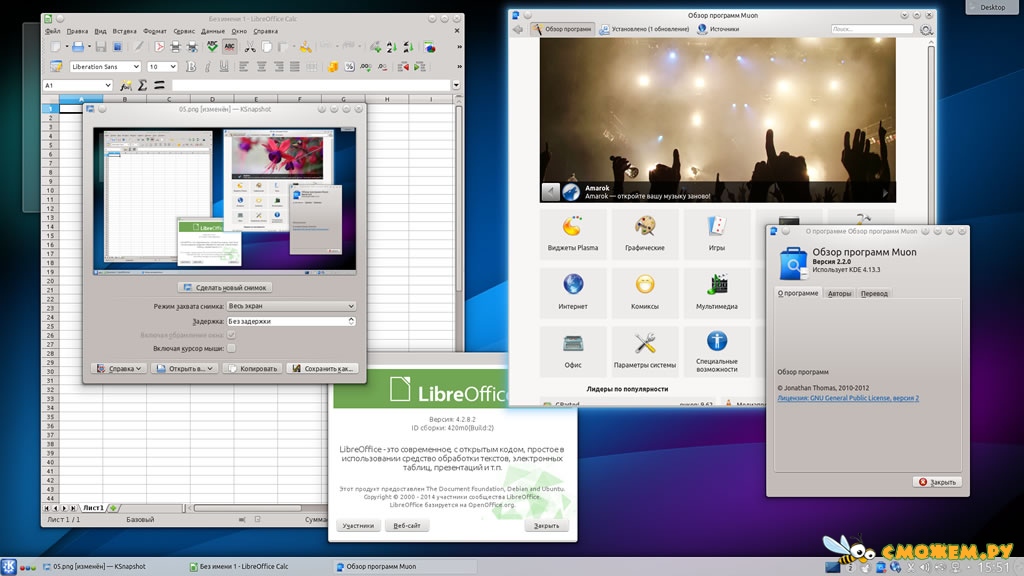Viewport: 1024px width, 576px height.
Task: Switch to Источники tab in Muon
Action: click(718, 29)
